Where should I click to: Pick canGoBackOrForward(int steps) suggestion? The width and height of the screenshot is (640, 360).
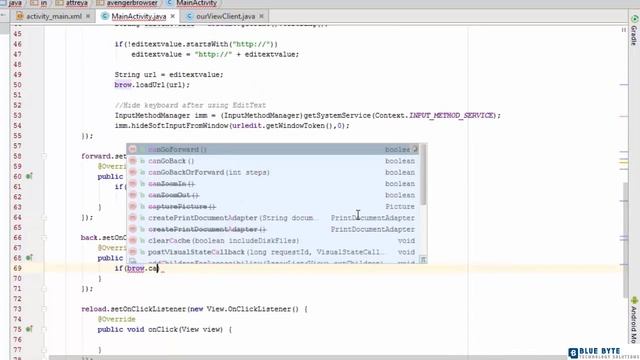coord(273,172)
